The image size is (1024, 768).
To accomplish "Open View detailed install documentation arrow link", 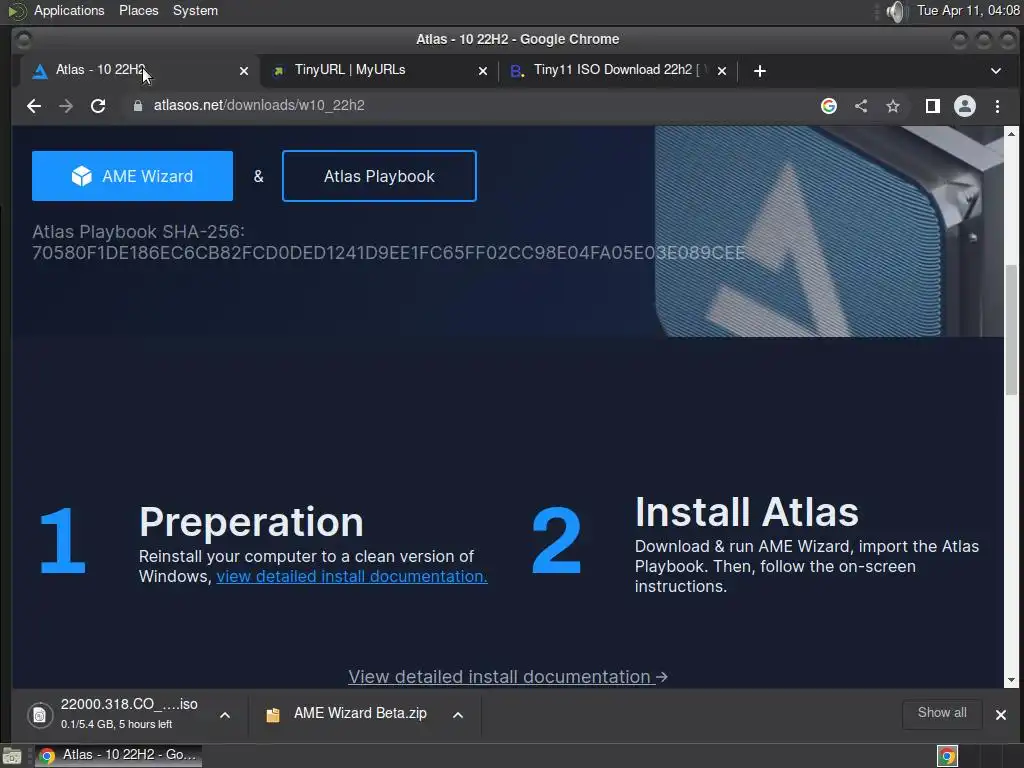I will point(507,677).
